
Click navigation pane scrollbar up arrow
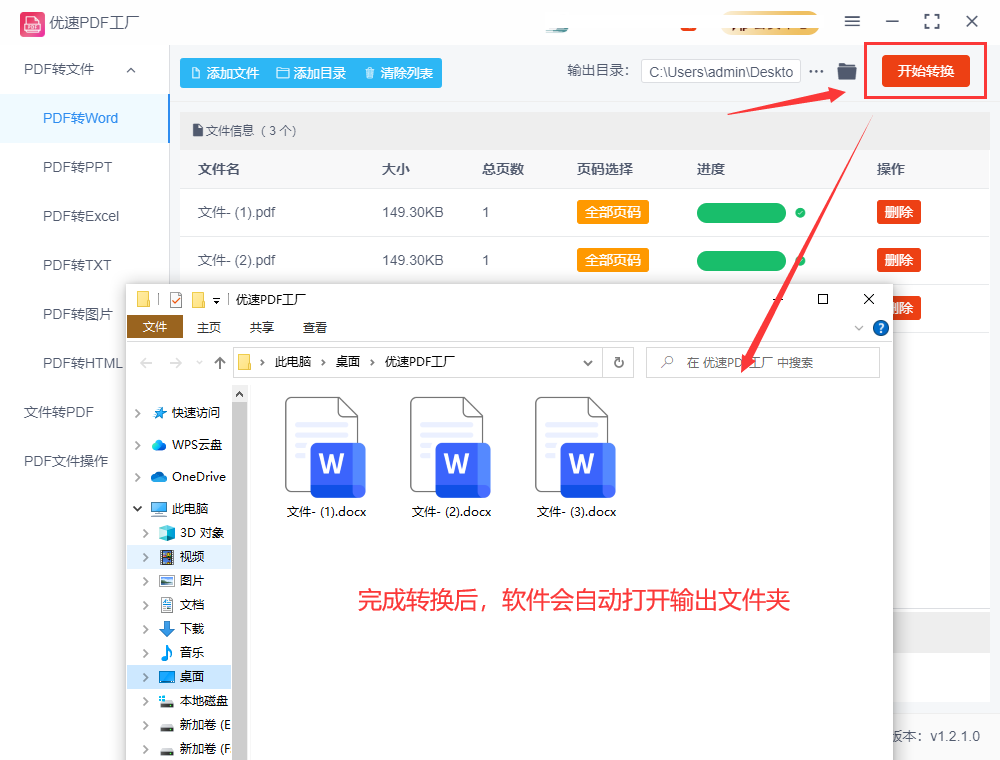click(x=240, y=394)
